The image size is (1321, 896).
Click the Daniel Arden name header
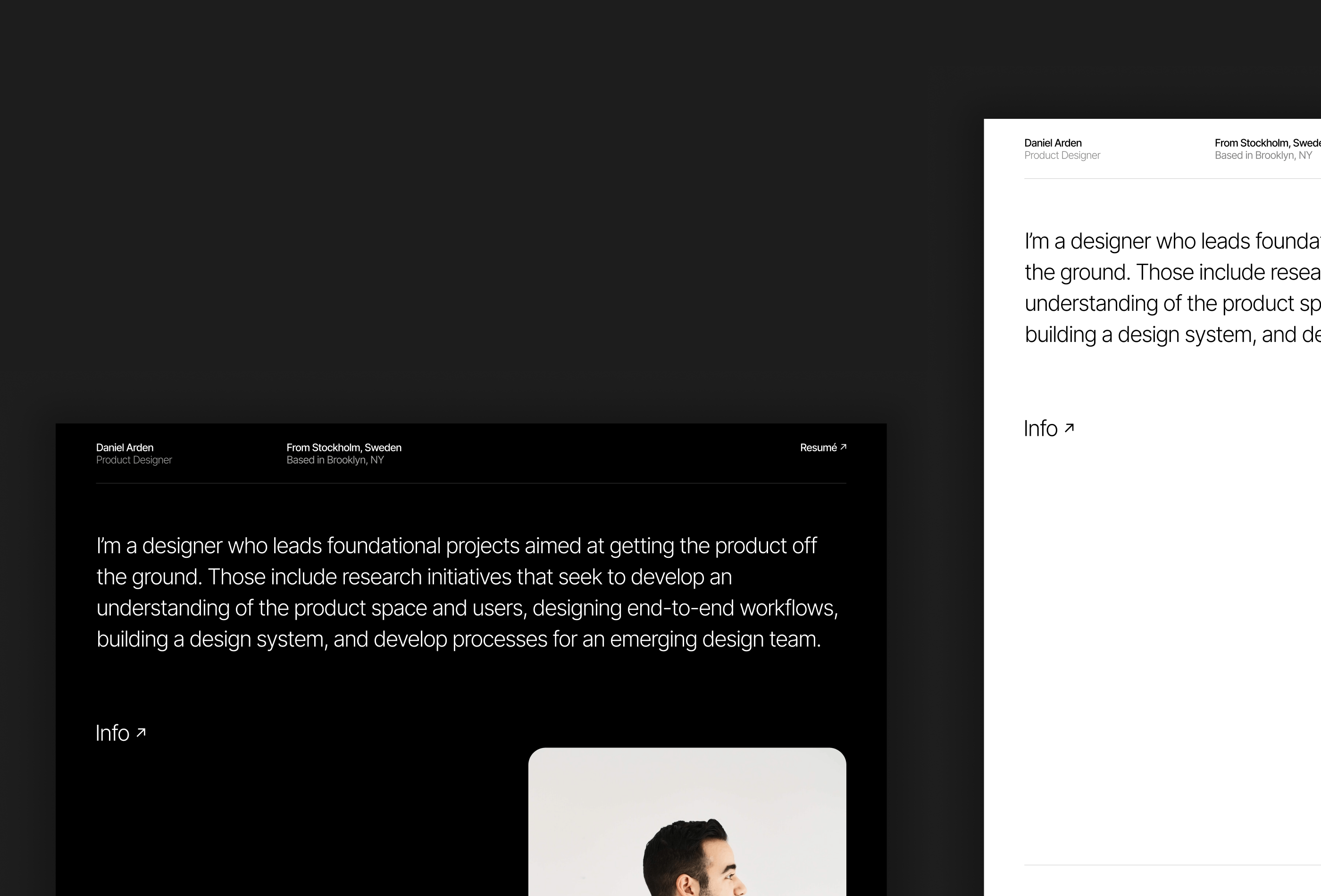coord(125,447)
